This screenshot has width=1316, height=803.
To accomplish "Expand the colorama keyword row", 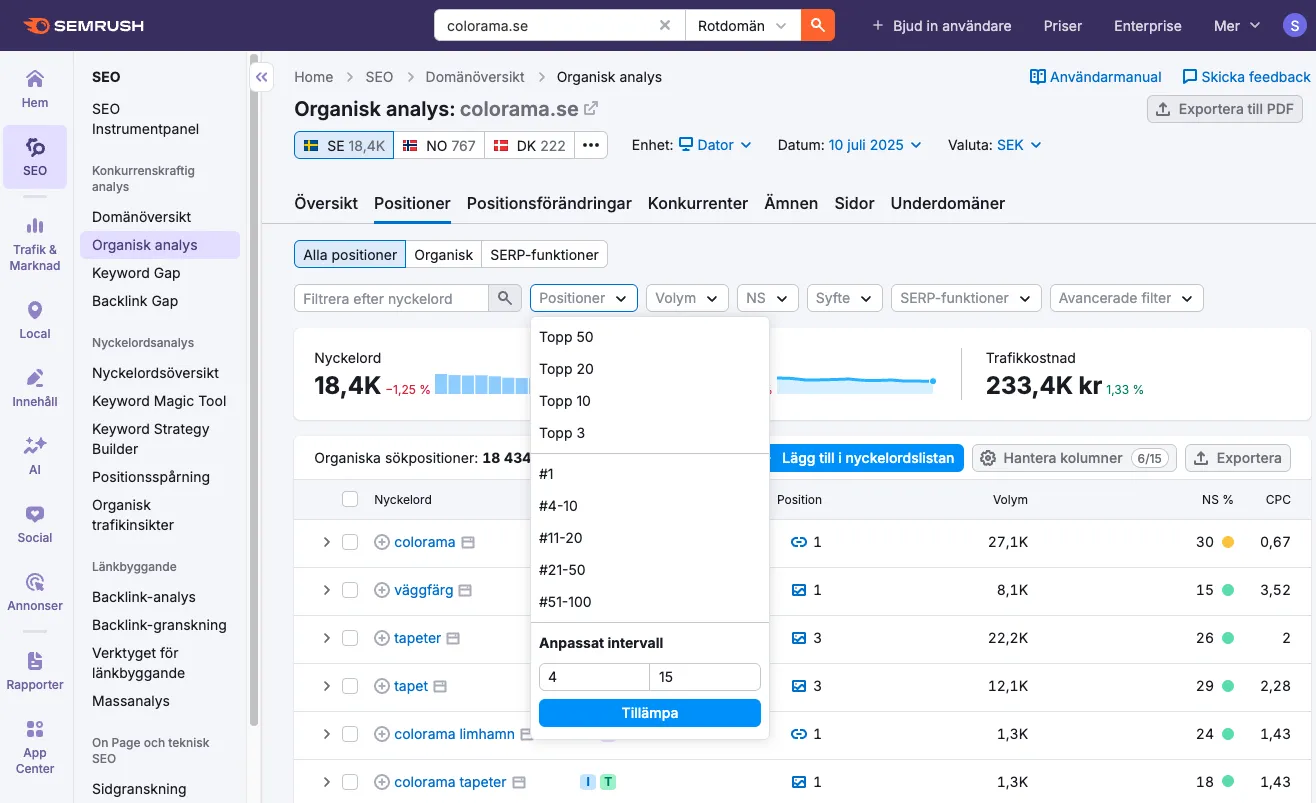I will click(x=326, y=542).
